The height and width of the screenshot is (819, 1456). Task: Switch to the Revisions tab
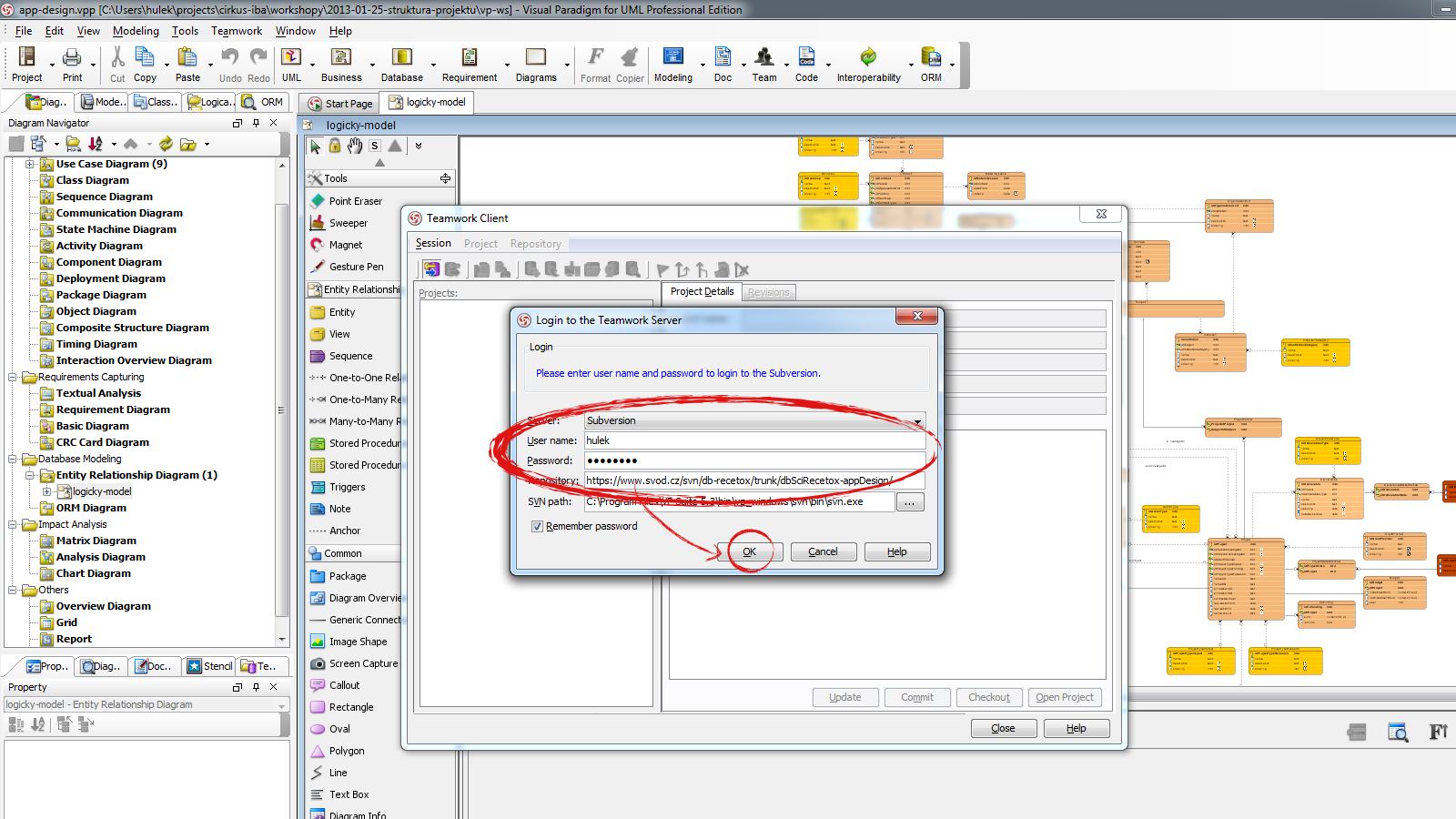pos(769,292)
